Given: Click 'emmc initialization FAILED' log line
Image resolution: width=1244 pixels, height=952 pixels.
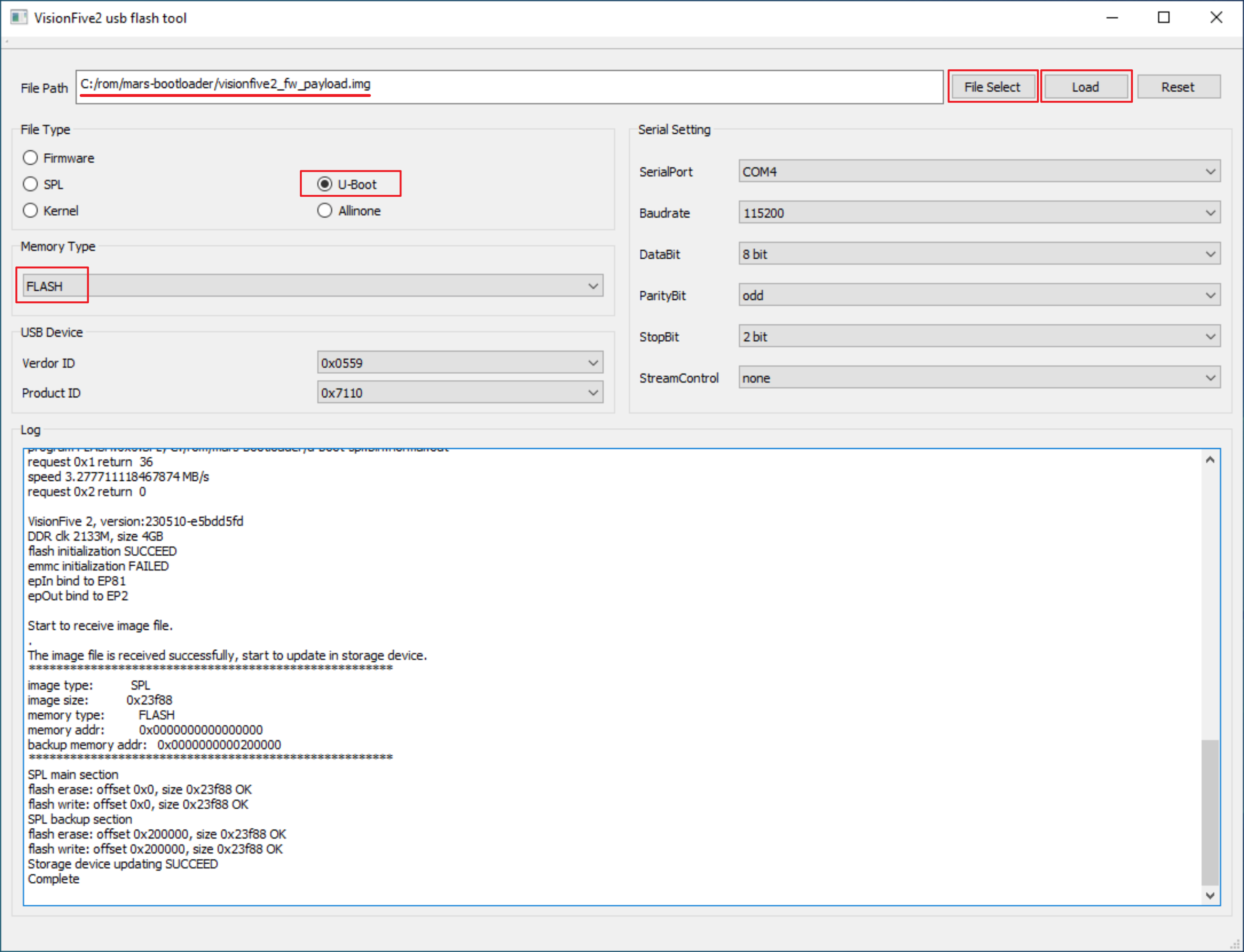Looking at the screenshot, I should pos(98,566).
